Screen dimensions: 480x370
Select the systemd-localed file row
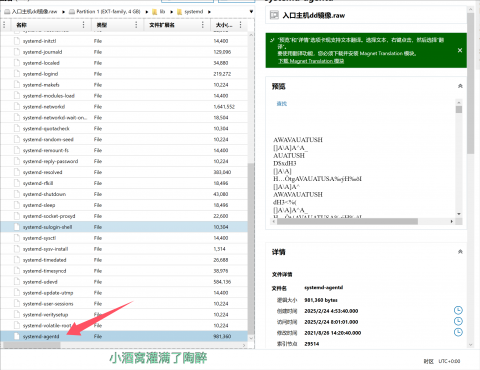click(x=124, y=63)
